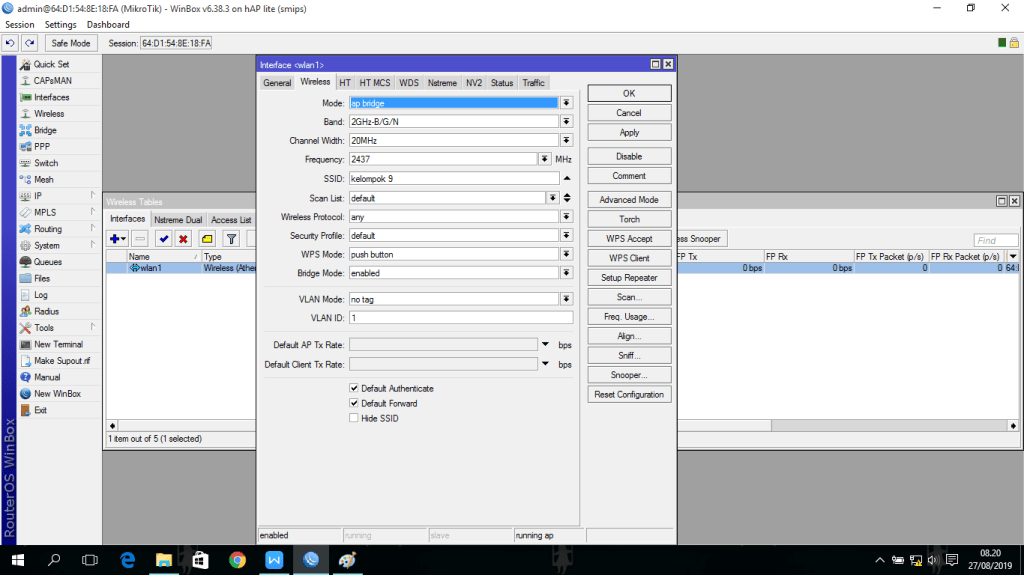
Task: Click the SSID text field
Action: [x=453, y=179]
